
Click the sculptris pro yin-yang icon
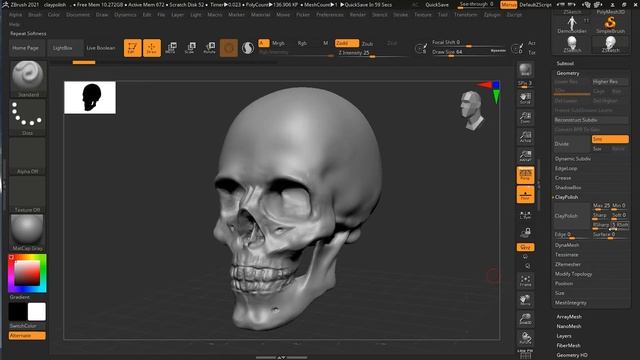pyautogui.click(x=248, y=48)
